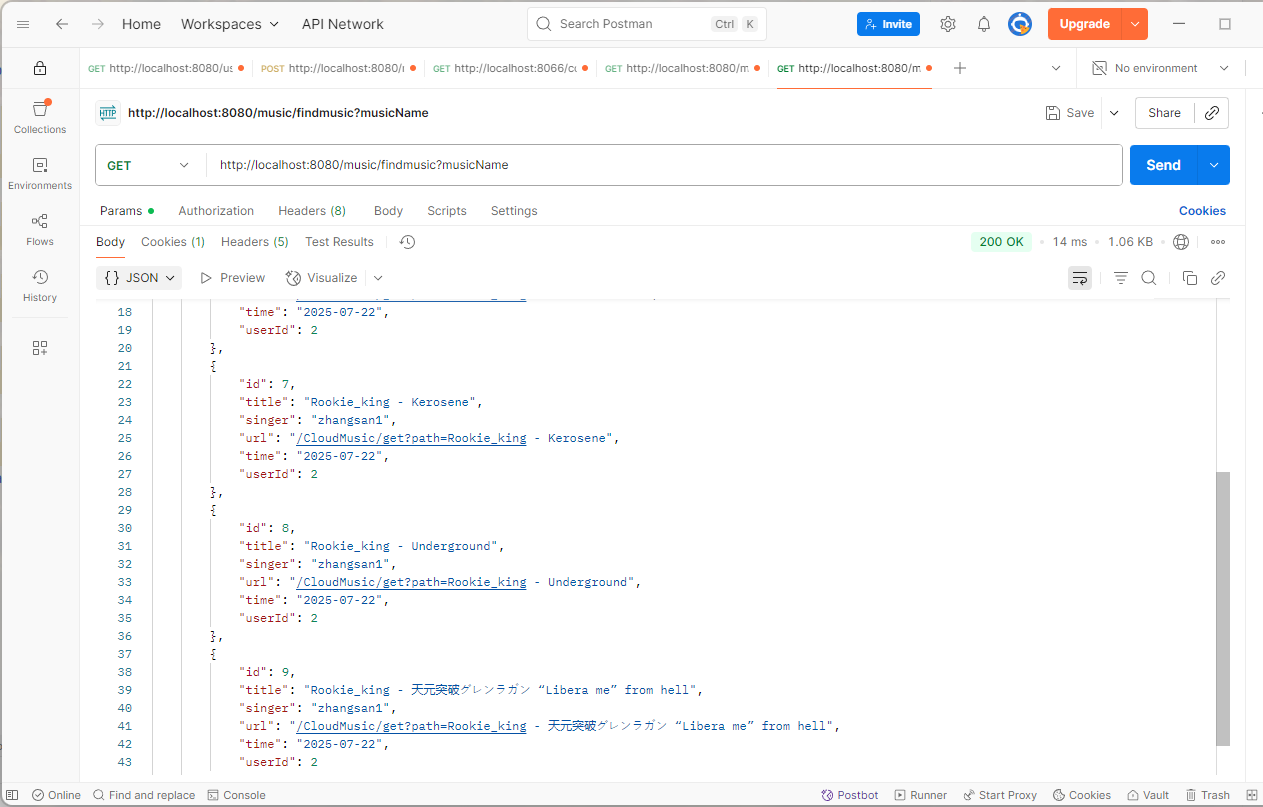Click the network globe icon in response bar
Image resolution: width=1263 pixels, height=807 pixels.
pyautogui.click(x=1181, y=242)
